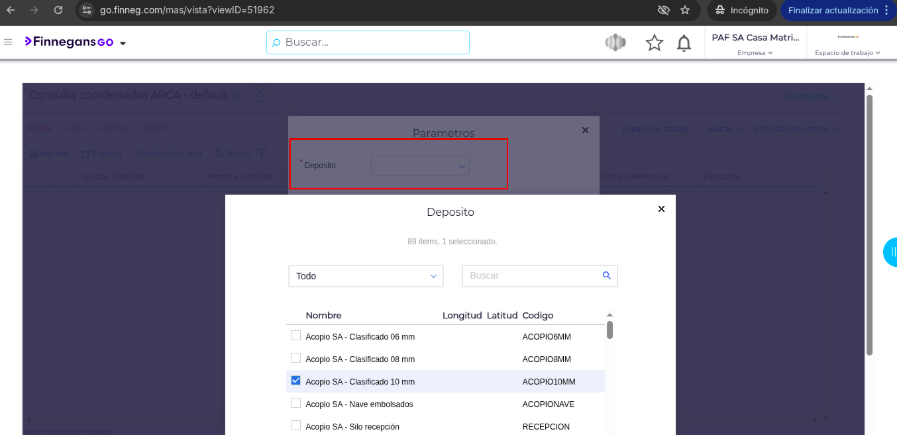Click the Deposito list vertical scrollbar
The image size is (897, 435).
coord(610,330)
